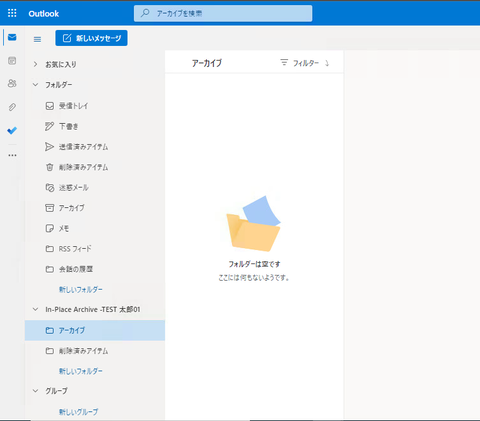Collapse the フォルダー section
480x421 pixels.
click(x=35, y=85)
